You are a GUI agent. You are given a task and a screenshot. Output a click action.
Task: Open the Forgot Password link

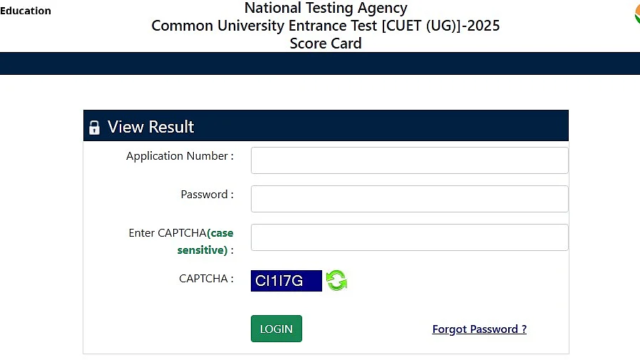(x=479, y=329)
